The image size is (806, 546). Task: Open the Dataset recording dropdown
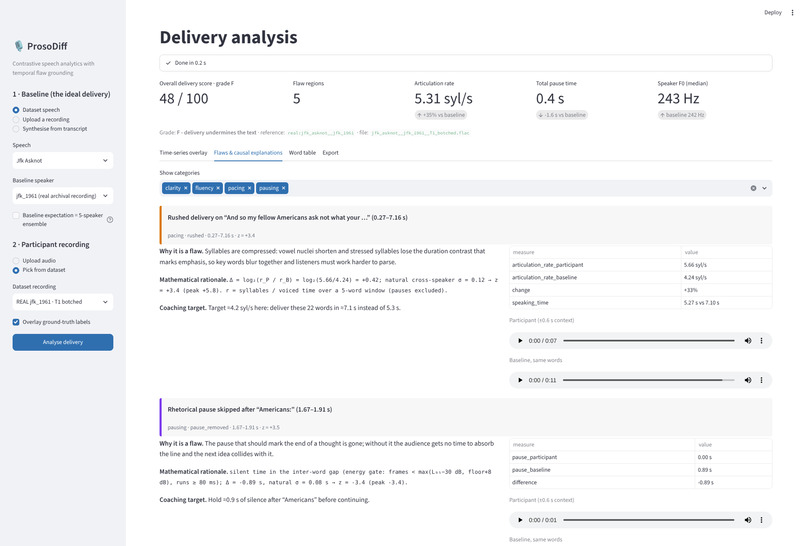coord(63,302)
